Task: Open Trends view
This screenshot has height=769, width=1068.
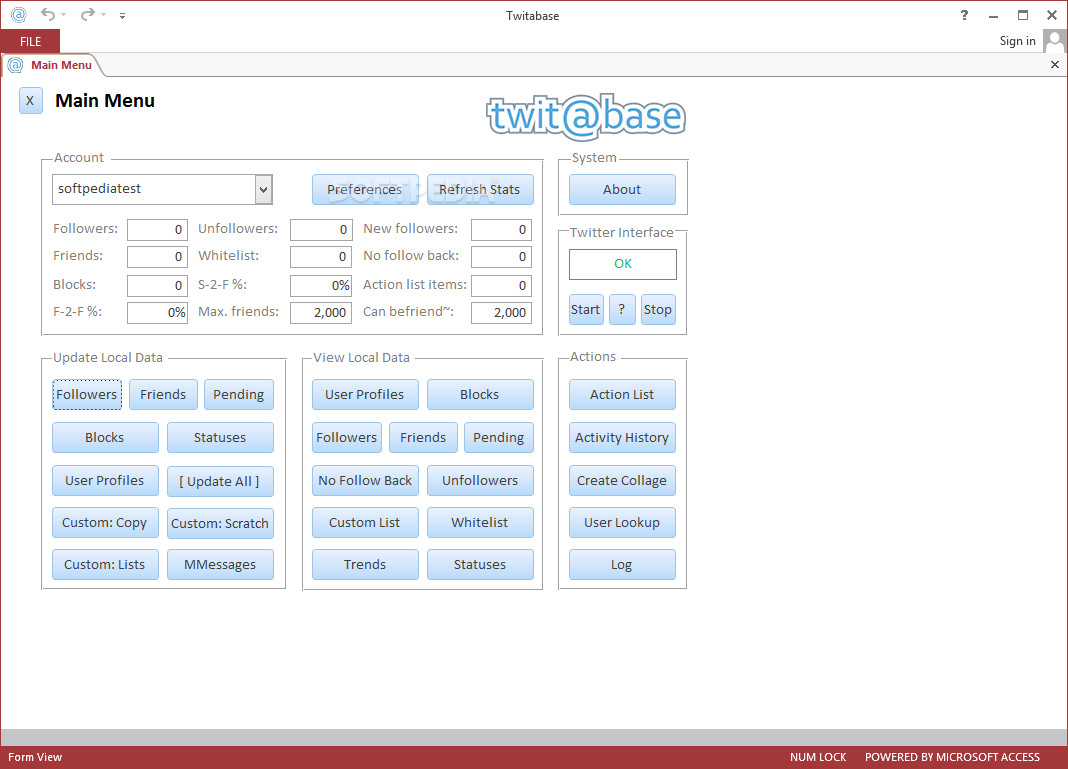Action: pyautogui.click(x=365, y=565)
